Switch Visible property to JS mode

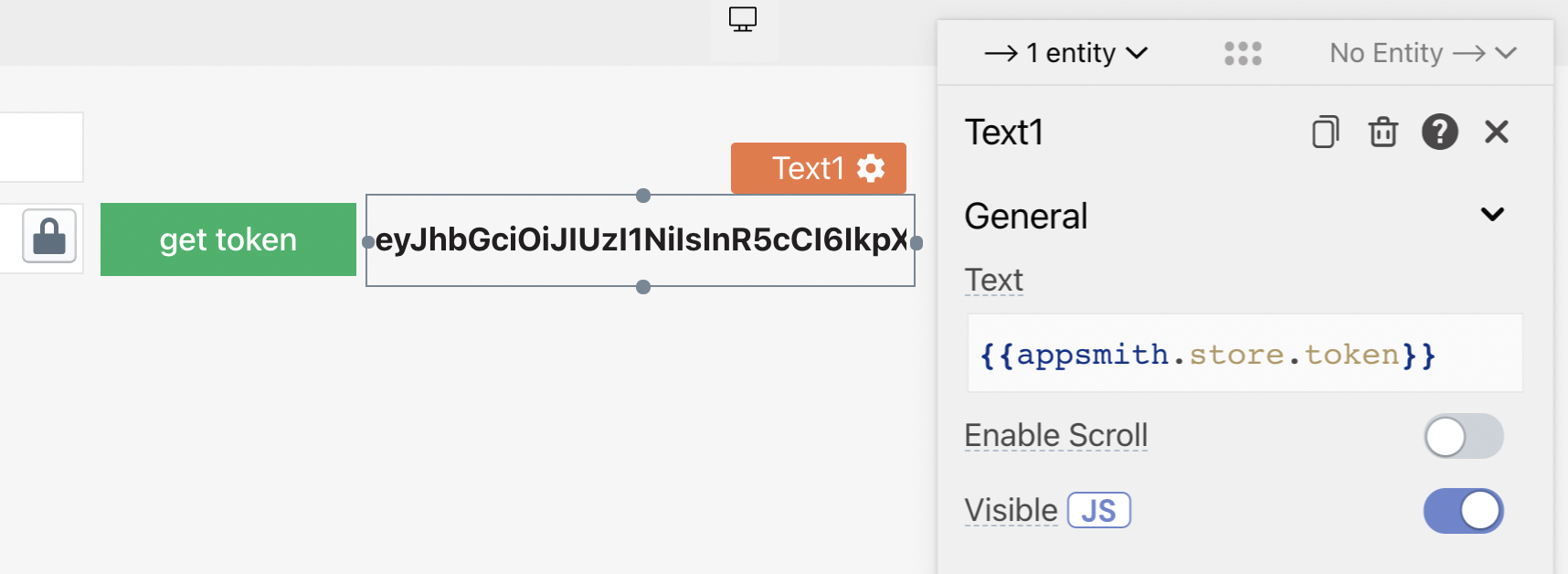(x=1099, y=511)
